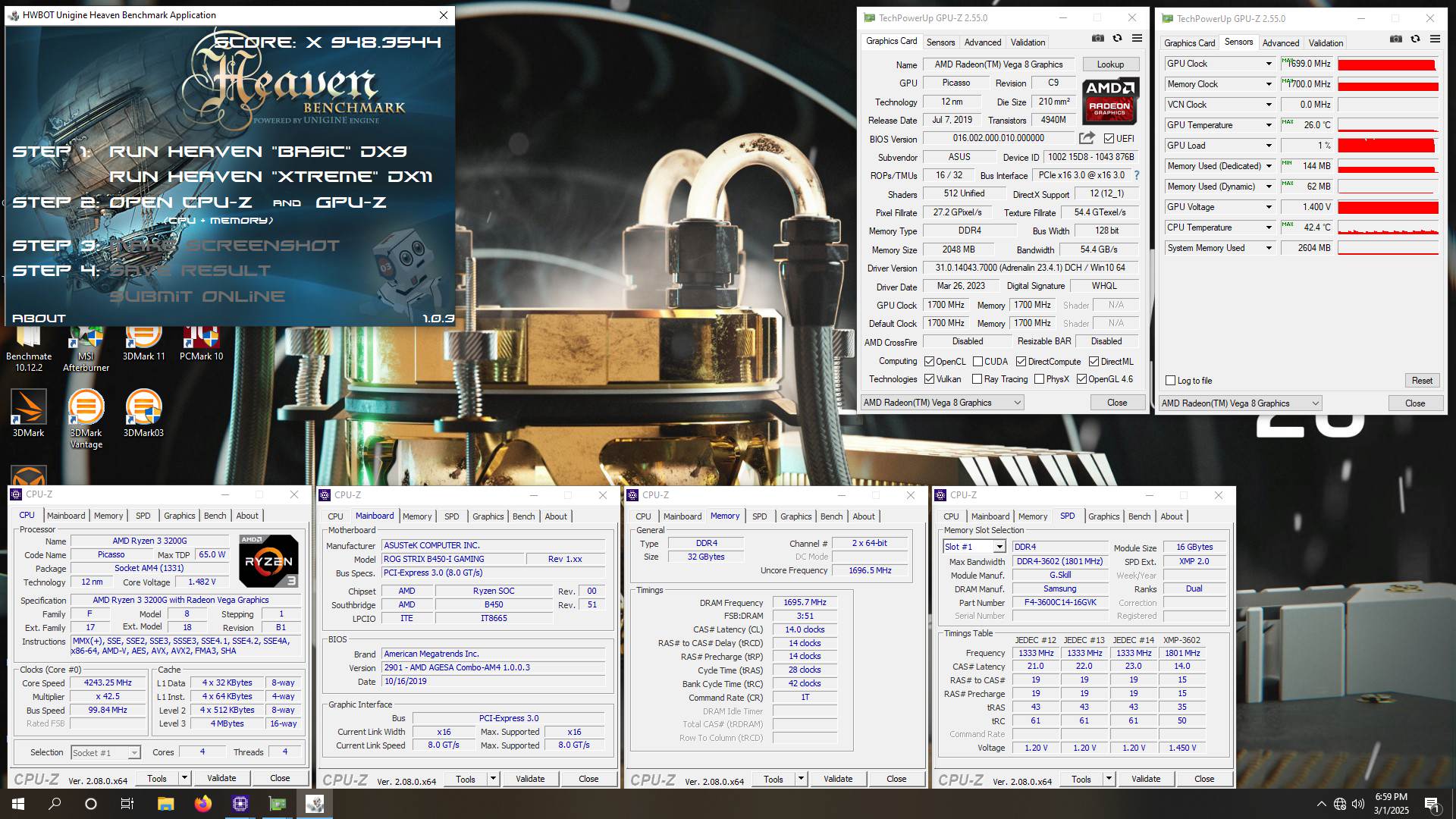1456x819 pixels.
Task: Click the Bus Interface question mark icon
Action: click(1136, 175)
